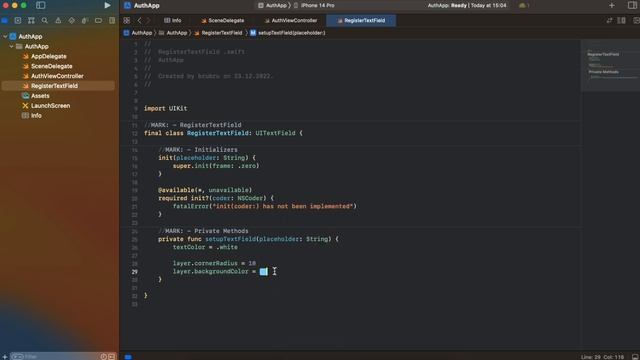
Task: Toggle the inspectors panel on the right
Action: point(632,5)
